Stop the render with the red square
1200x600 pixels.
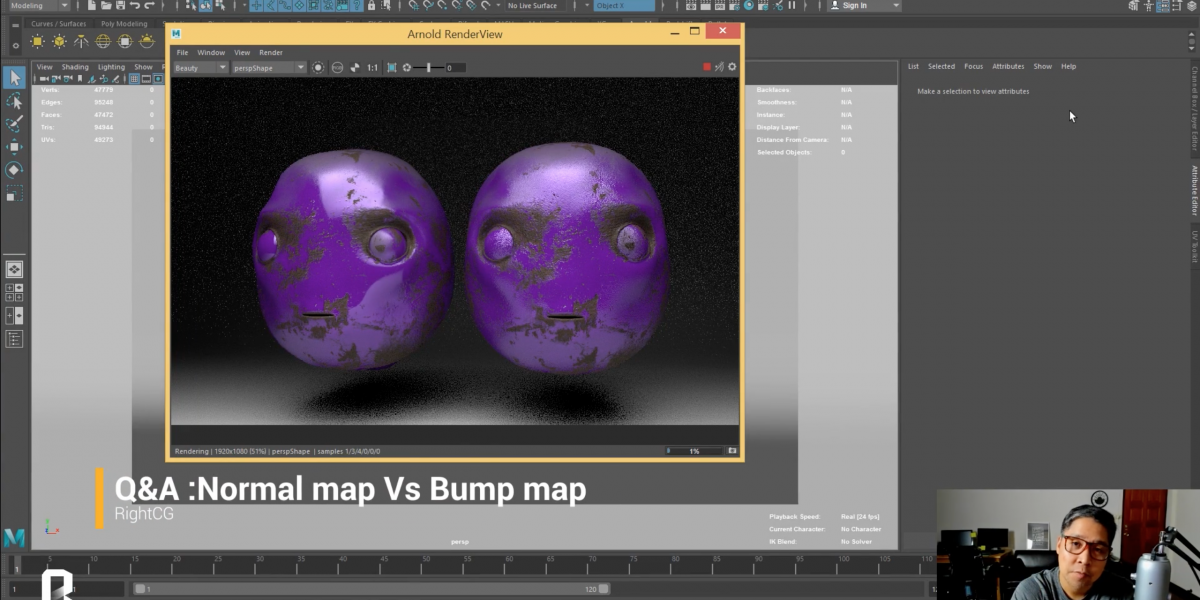tap(707, 67)
